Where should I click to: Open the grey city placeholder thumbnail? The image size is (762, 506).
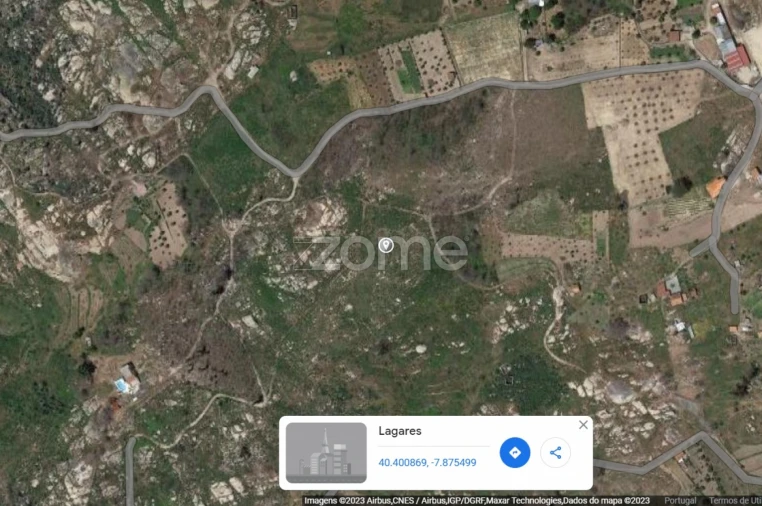coord(326,453)
